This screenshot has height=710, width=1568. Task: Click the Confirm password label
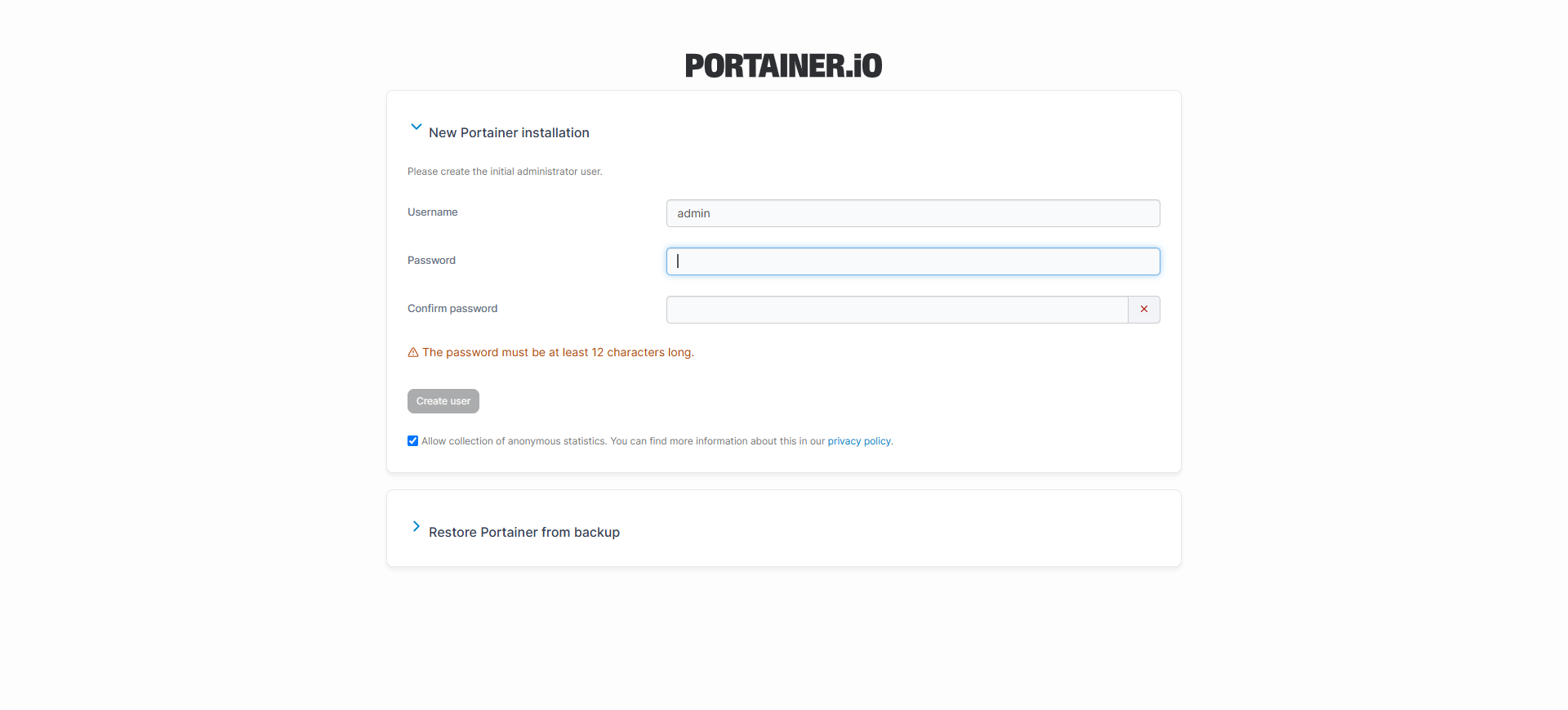pos(452,309)
